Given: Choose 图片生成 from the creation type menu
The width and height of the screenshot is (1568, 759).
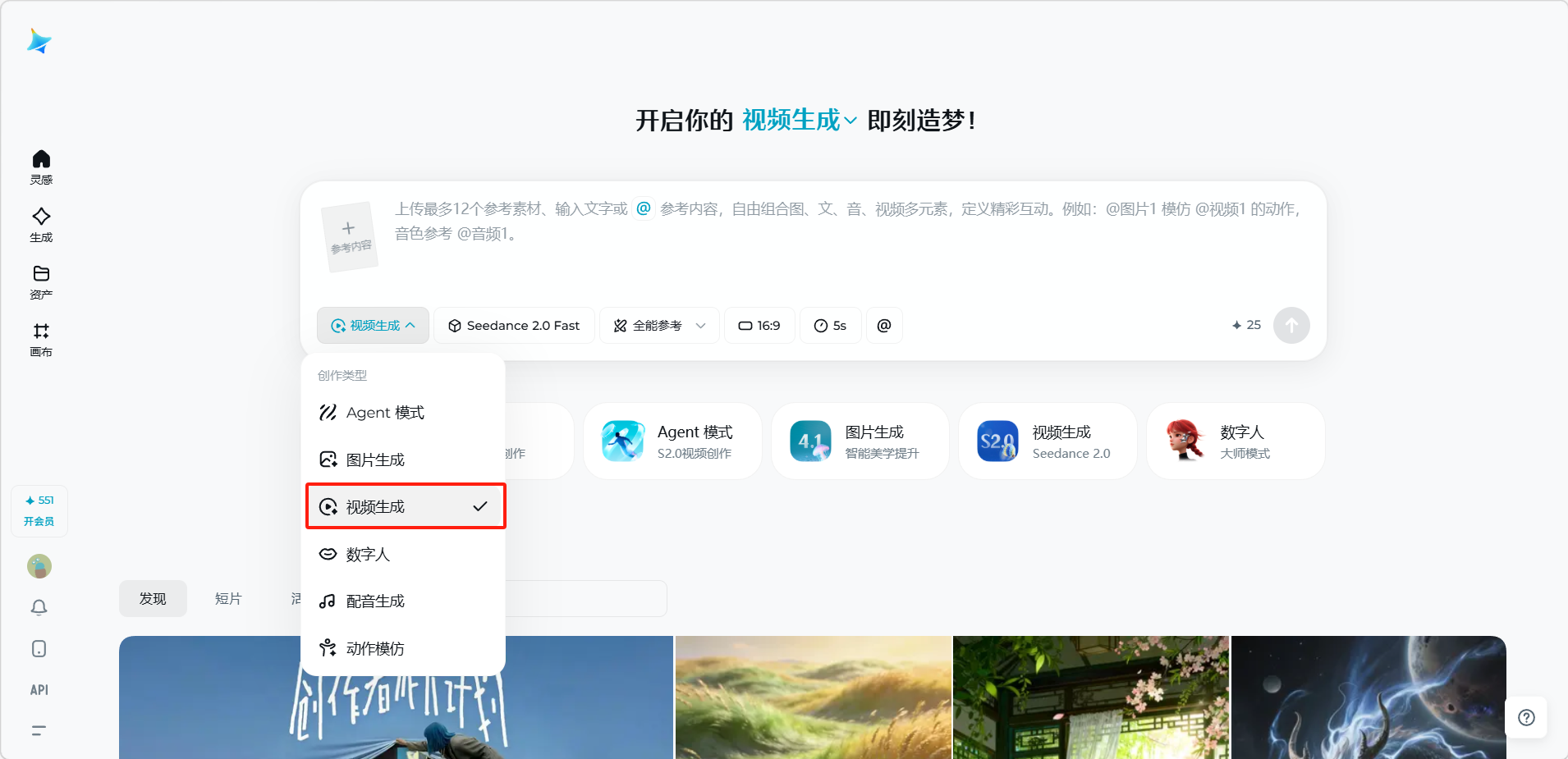Looking at the screenshot, I should (x=375, y=460).
